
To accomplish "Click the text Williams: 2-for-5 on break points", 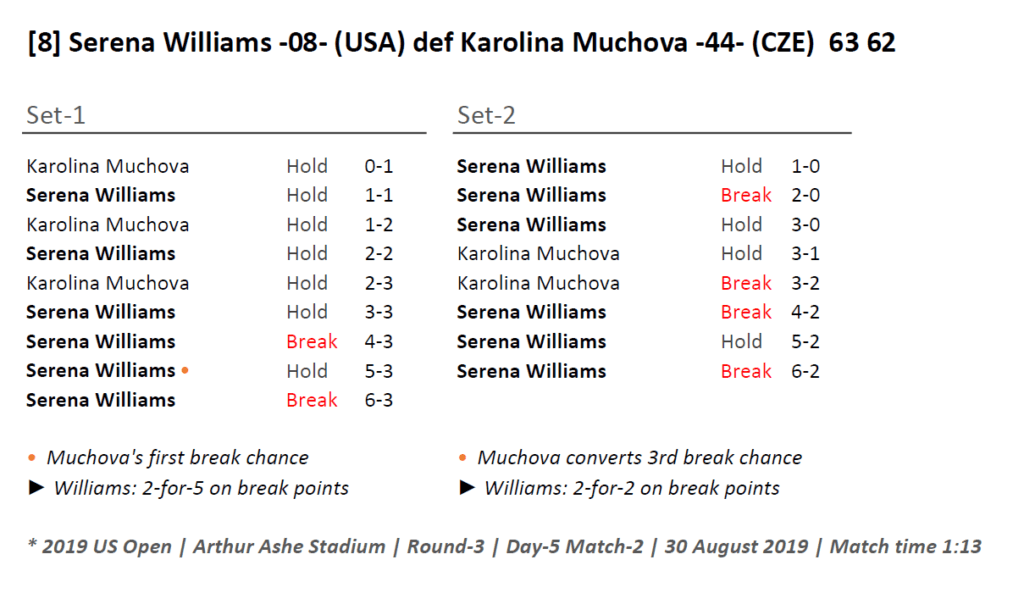I will [x=201, y=489].
